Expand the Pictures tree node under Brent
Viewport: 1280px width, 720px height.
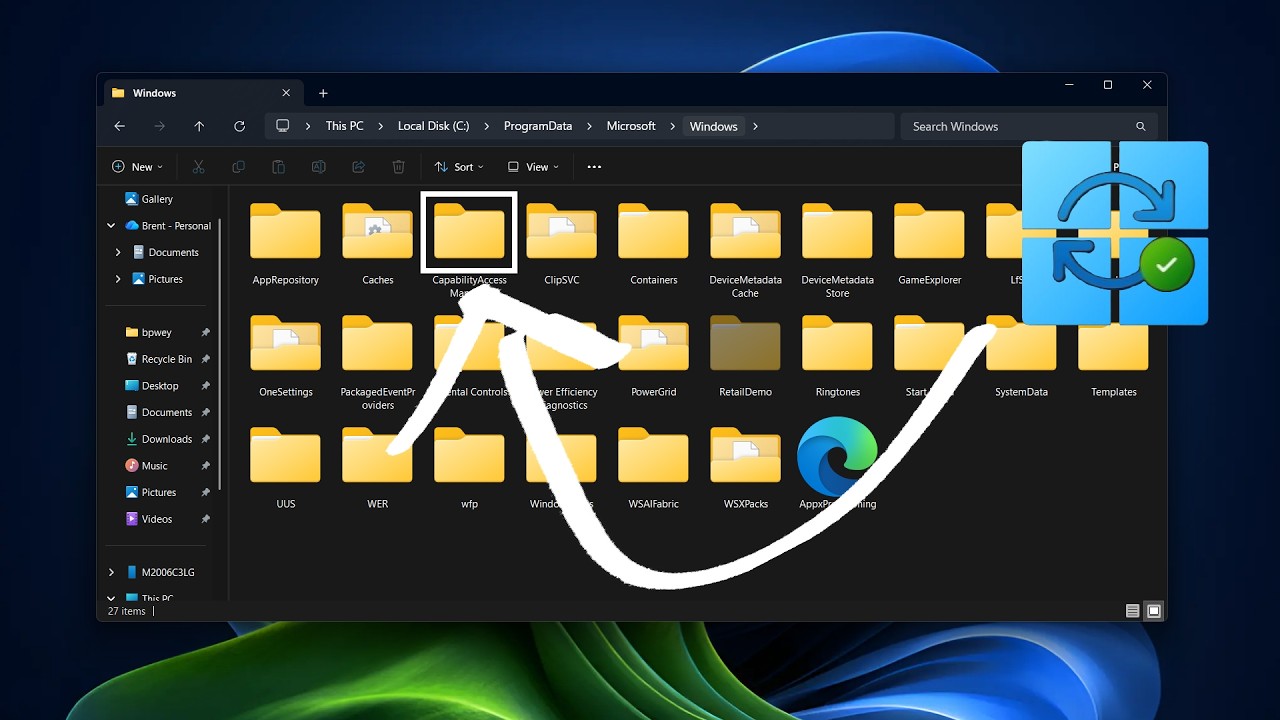point(118,279)
